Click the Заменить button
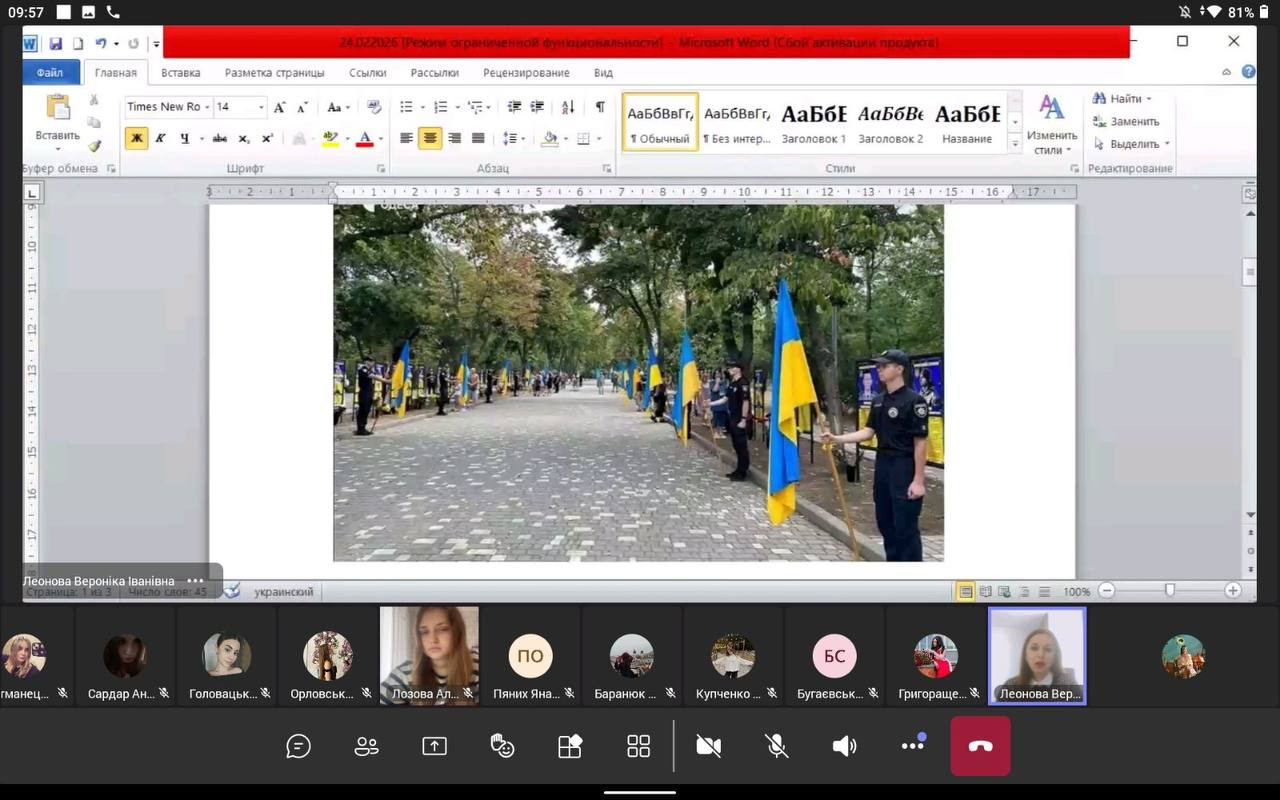The width and height of the screenshot is (1280, 800). (x=1134, y=121)
